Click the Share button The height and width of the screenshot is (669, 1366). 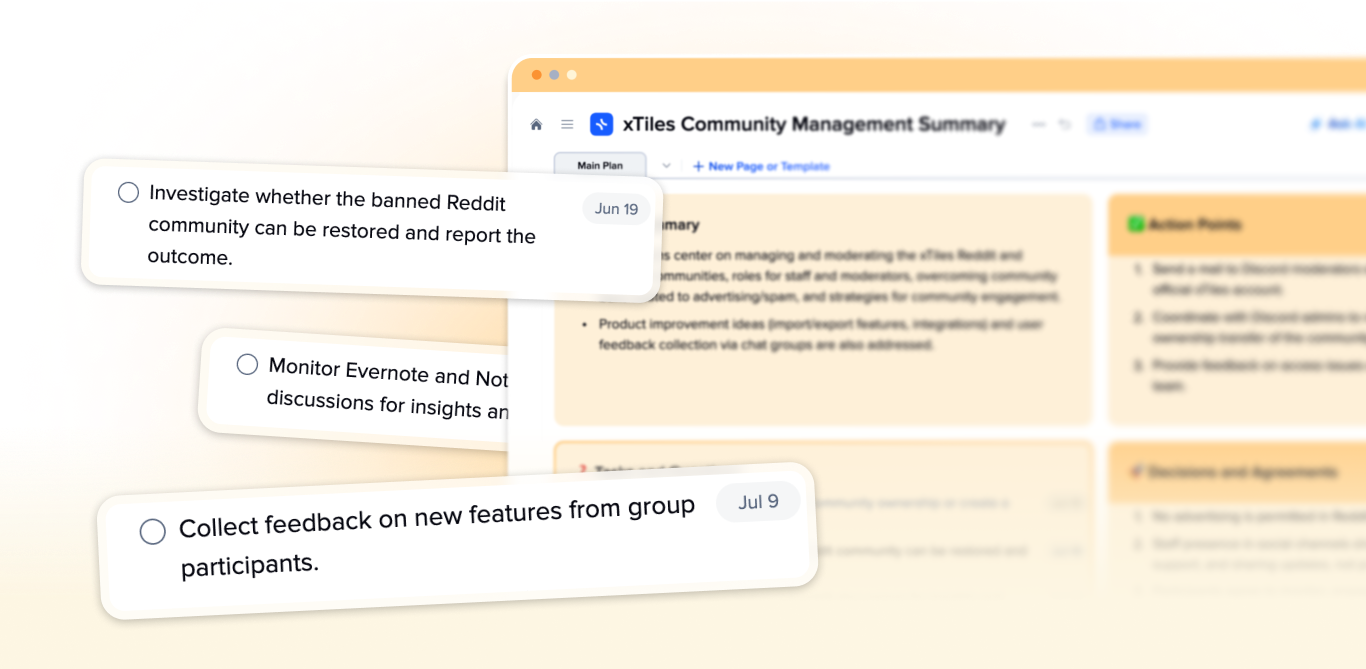[1116, 125]
